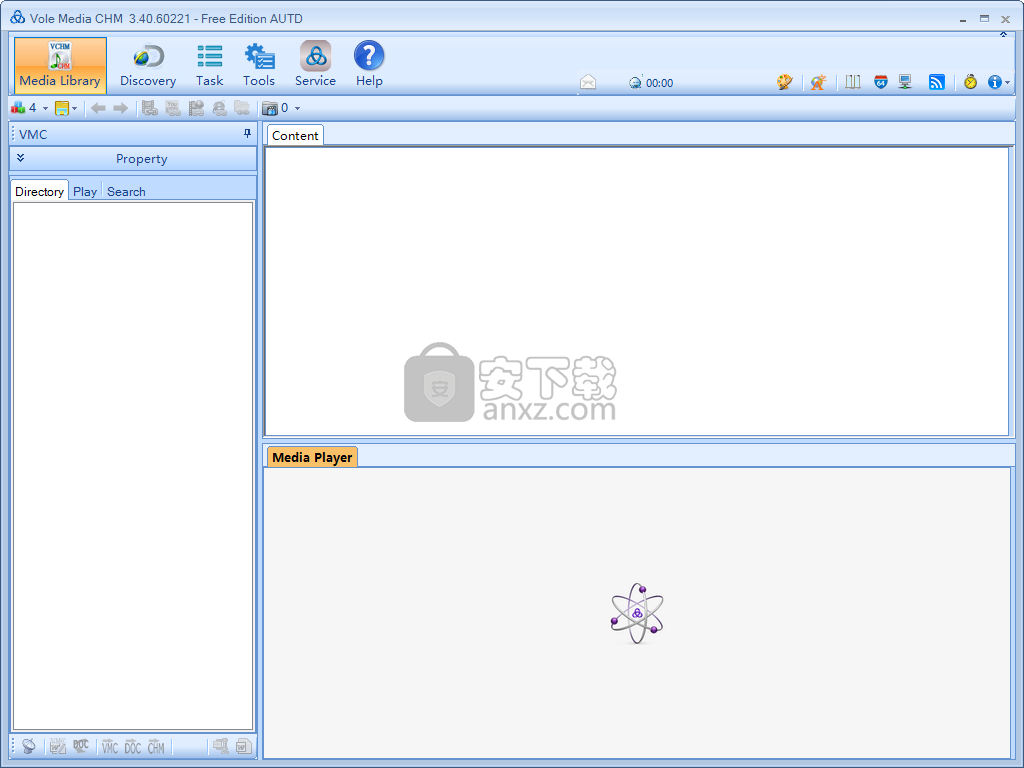Click the export to CHM icon
Image resolution: width=1024 pixels, height=768 pixels.
(x=156, y=746)
